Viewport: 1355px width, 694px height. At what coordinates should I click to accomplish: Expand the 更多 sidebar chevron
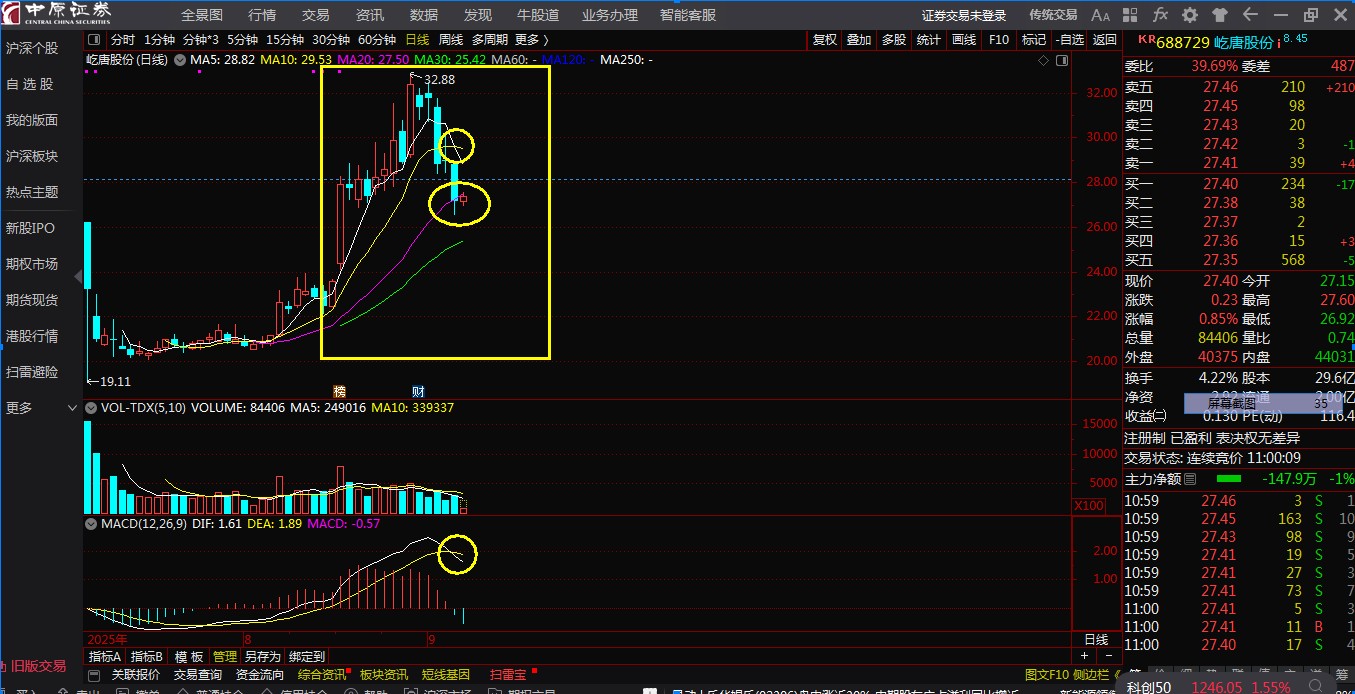click(x=72, y=408)
